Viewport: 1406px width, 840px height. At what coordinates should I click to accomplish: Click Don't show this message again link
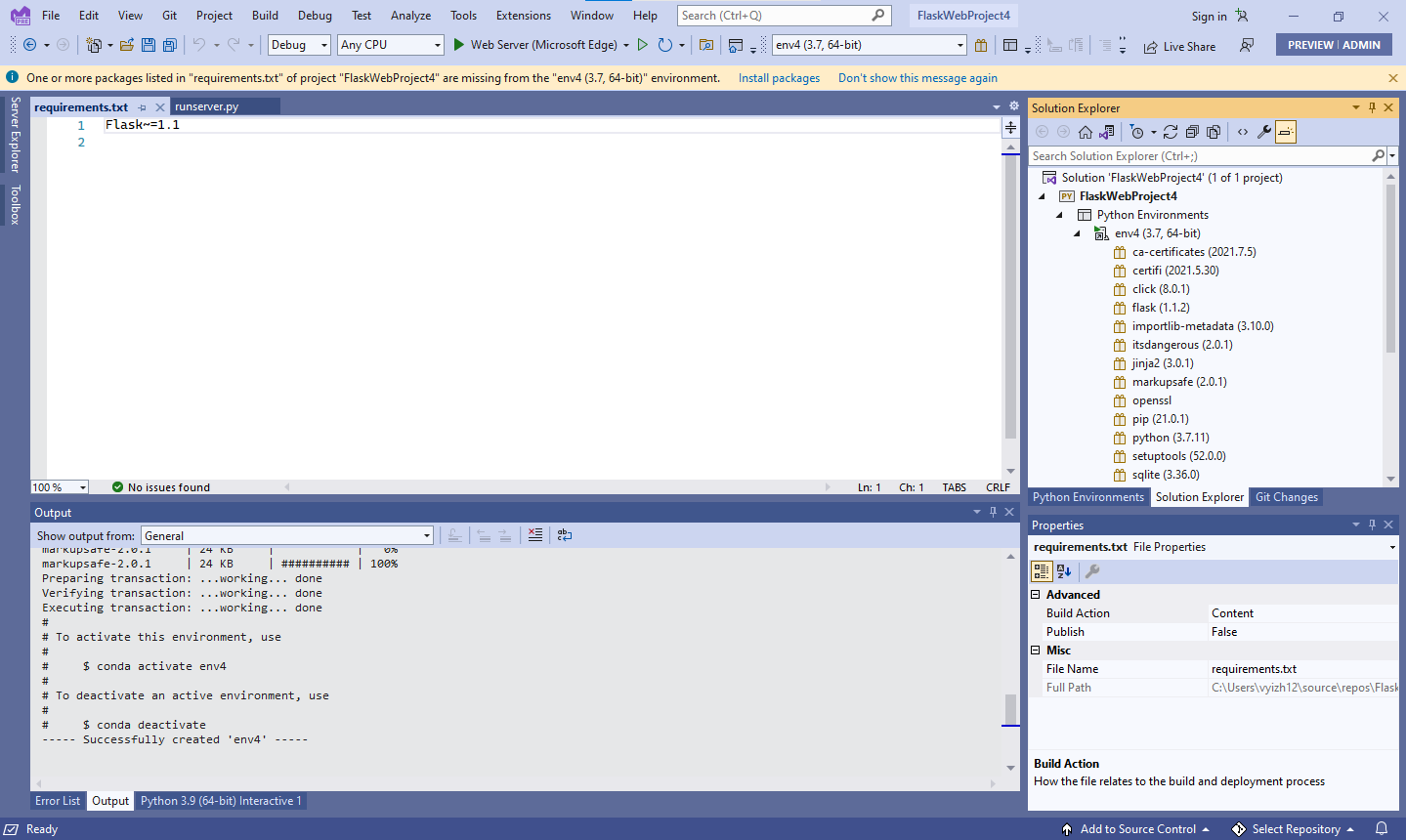pyautogui.click(x=917, y=78)
